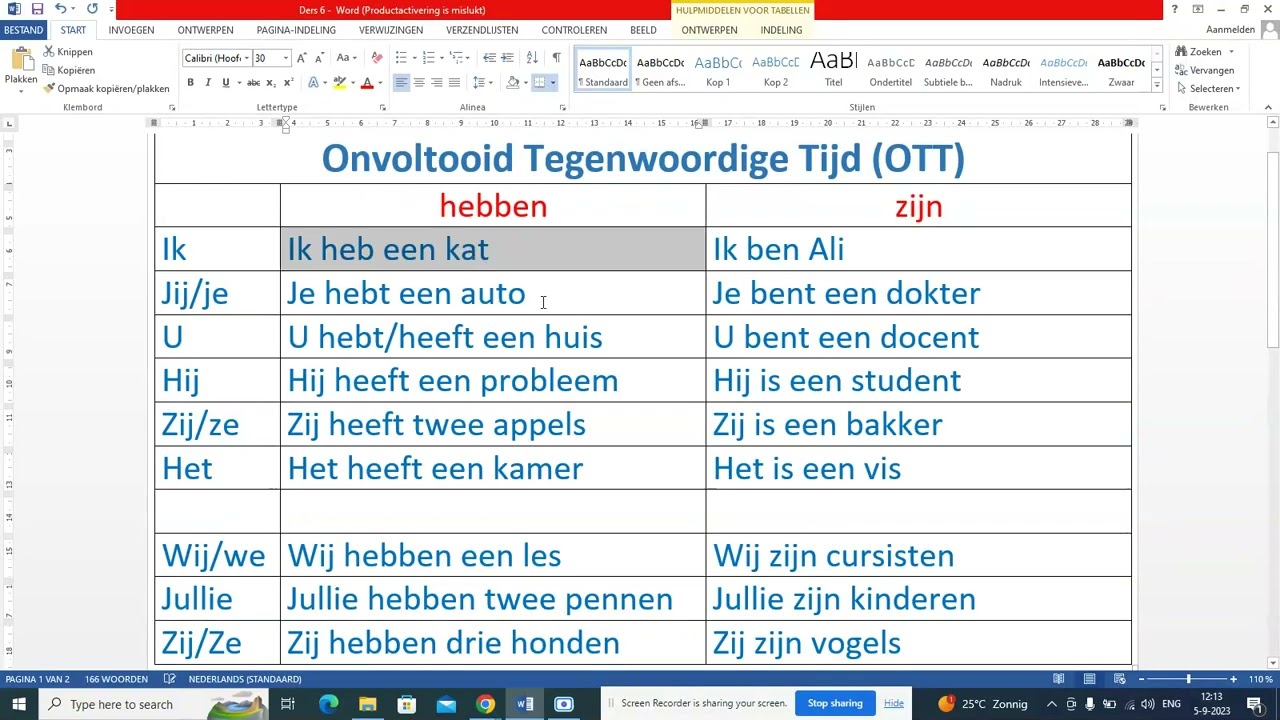This screenshot has height=720, width=1280.
Task: Click Stop sharing button
Action: coord(835,703)
